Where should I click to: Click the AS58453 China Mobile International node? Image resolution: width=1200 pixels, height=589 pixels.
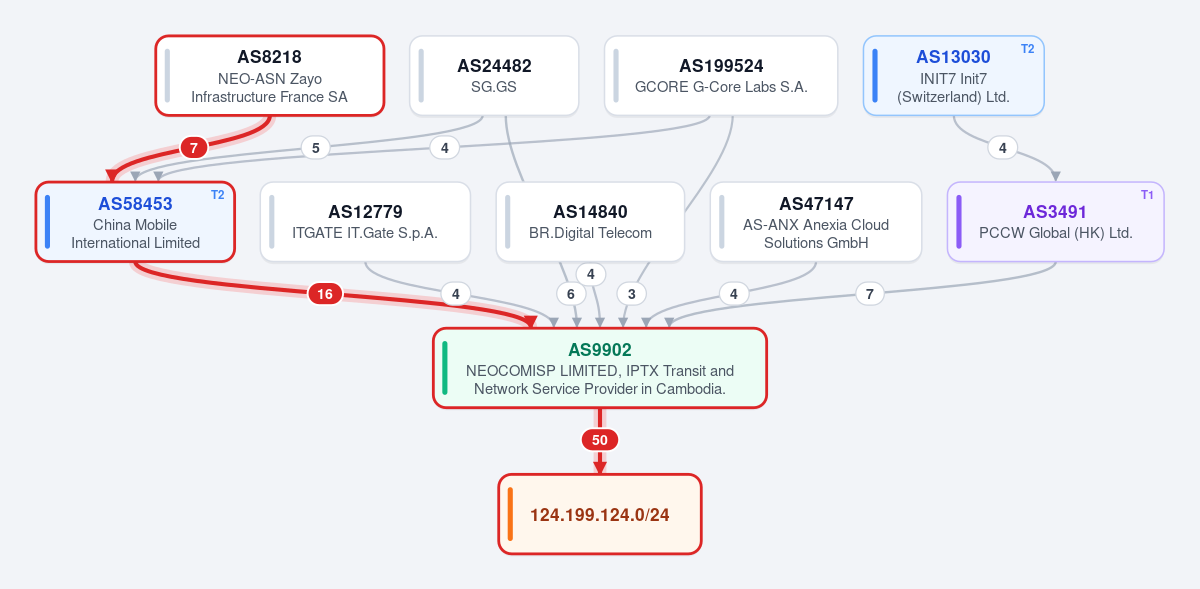(135, 222)
